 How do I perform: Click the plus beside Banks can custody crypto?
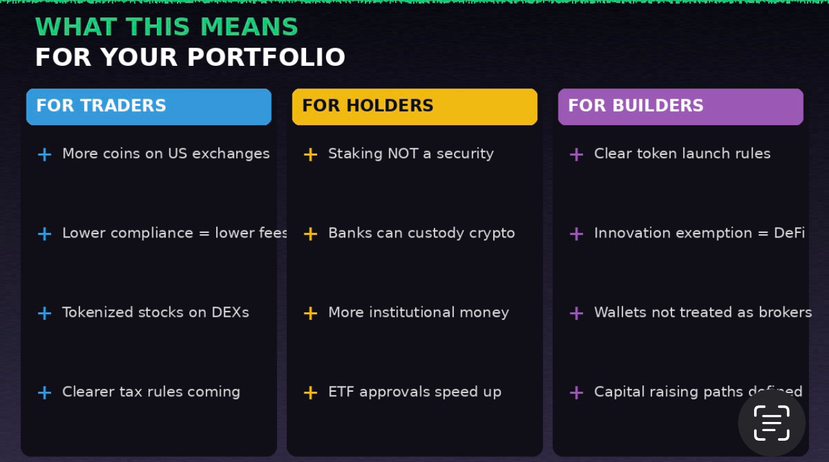(x=310, y=234)
